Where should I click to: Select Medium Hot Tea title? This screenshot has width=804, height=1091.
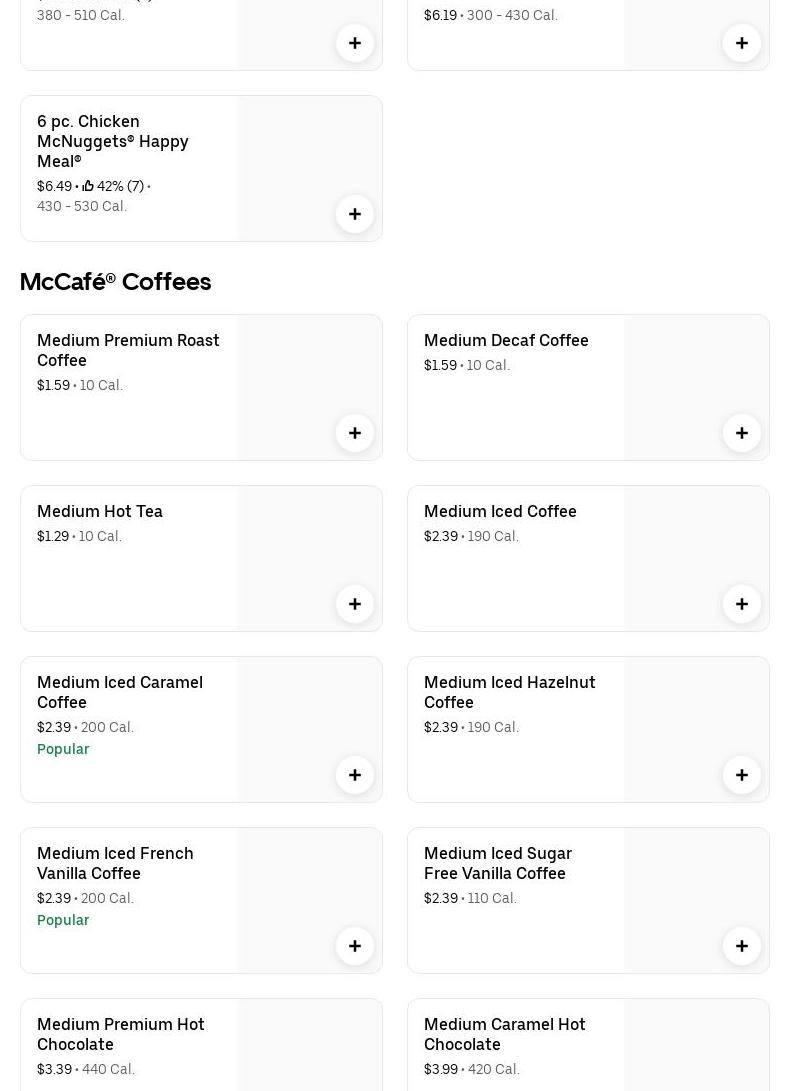tap(100, 511)
